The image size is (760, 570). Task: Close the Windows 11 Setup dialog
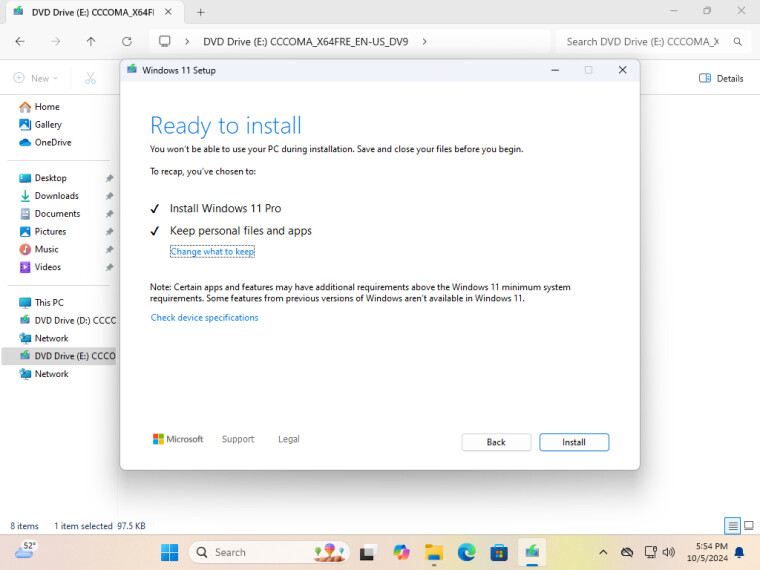click(x=623, y=70)
